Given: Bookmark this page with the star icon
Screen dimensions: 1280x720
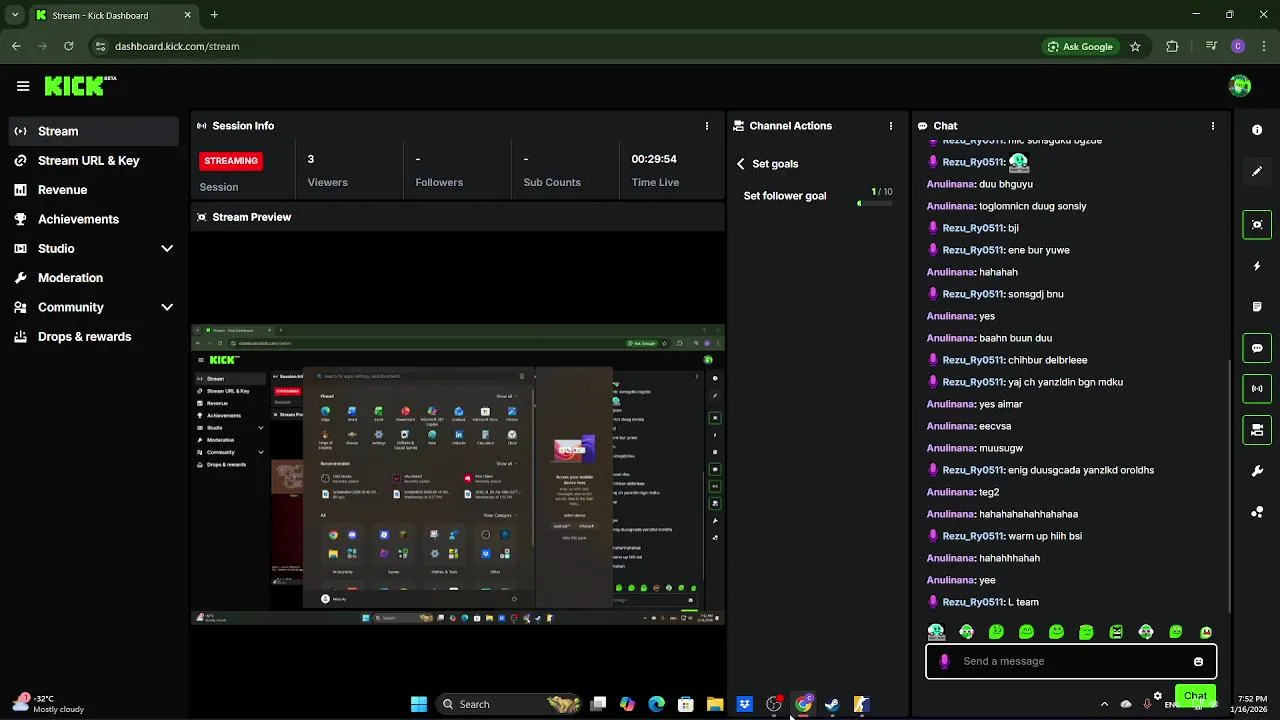Looking at the screenshot, I should coord(1135,46).
